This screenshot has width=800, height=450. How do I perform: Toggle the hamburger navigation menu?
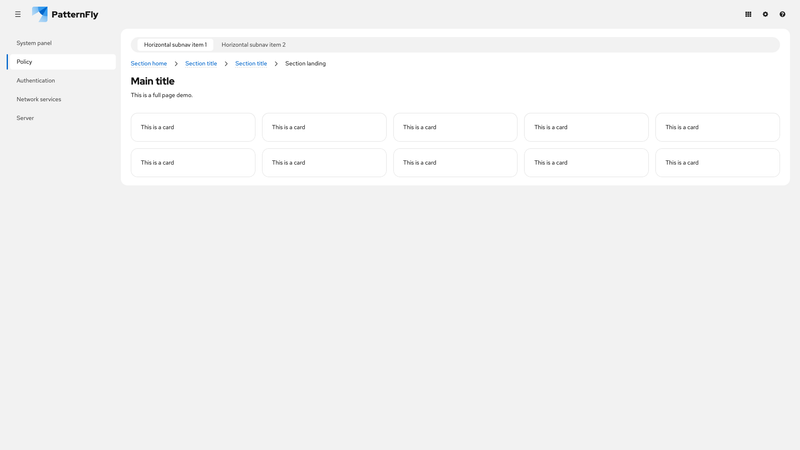tap(18, 14)
